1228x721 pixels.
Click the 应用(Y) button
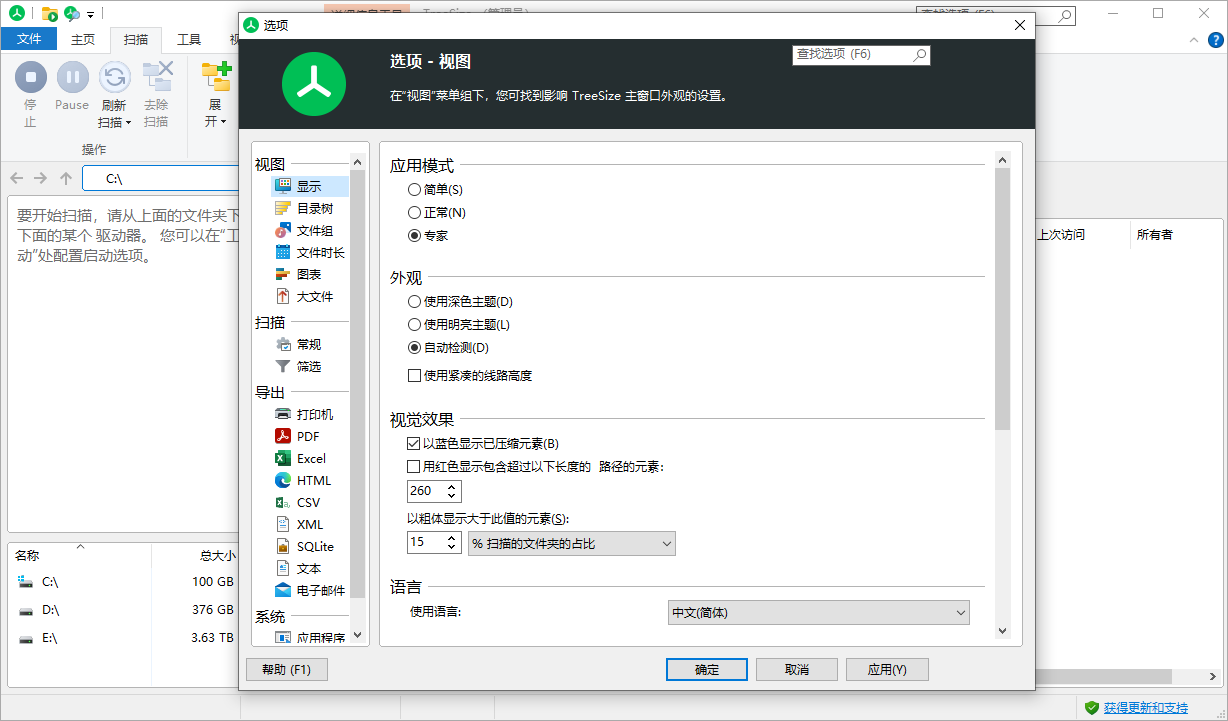(886, 669)
